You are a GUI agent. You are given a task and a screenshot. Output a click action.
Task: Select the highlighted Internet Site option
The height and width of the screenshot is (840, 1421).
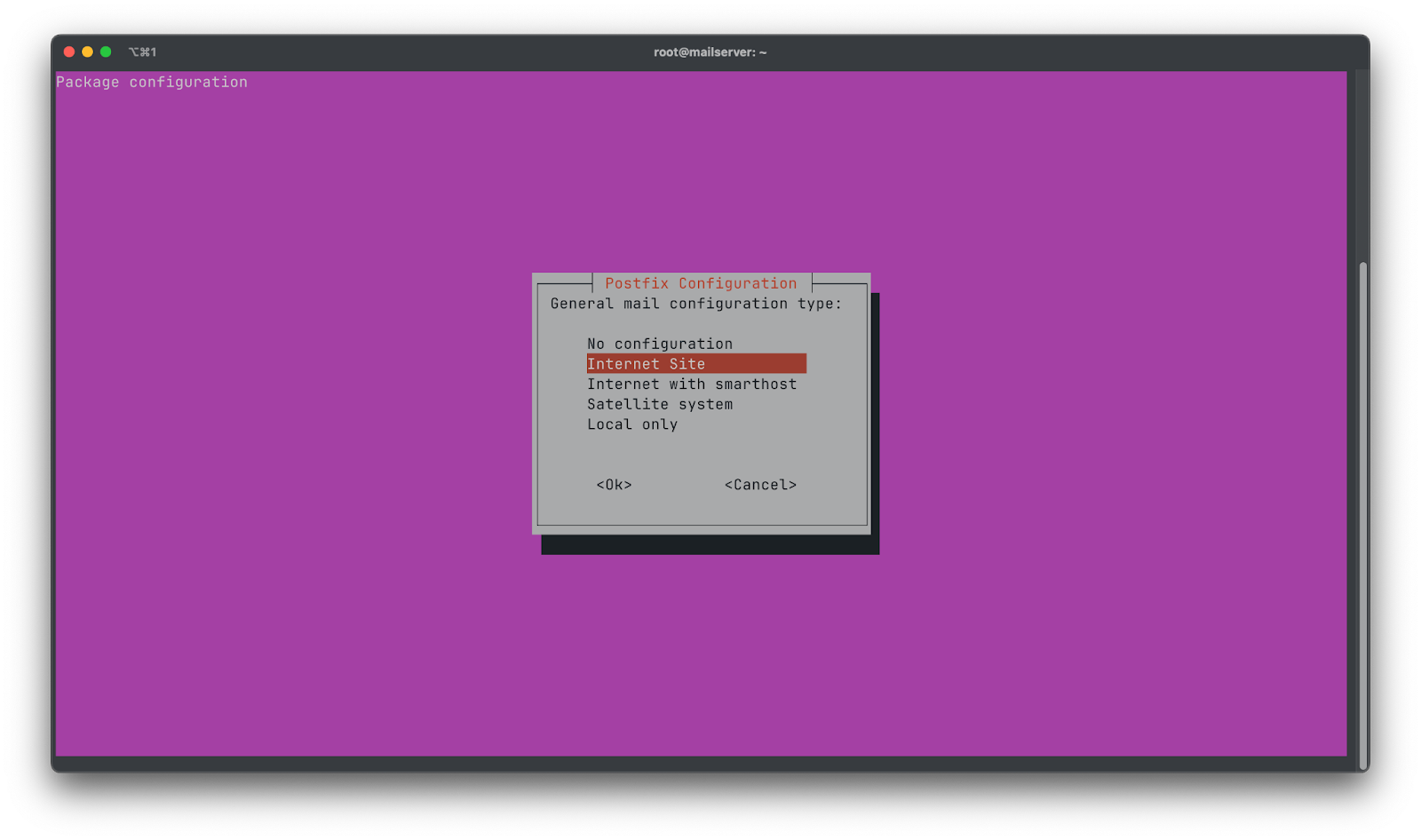(x=696, y=364)
